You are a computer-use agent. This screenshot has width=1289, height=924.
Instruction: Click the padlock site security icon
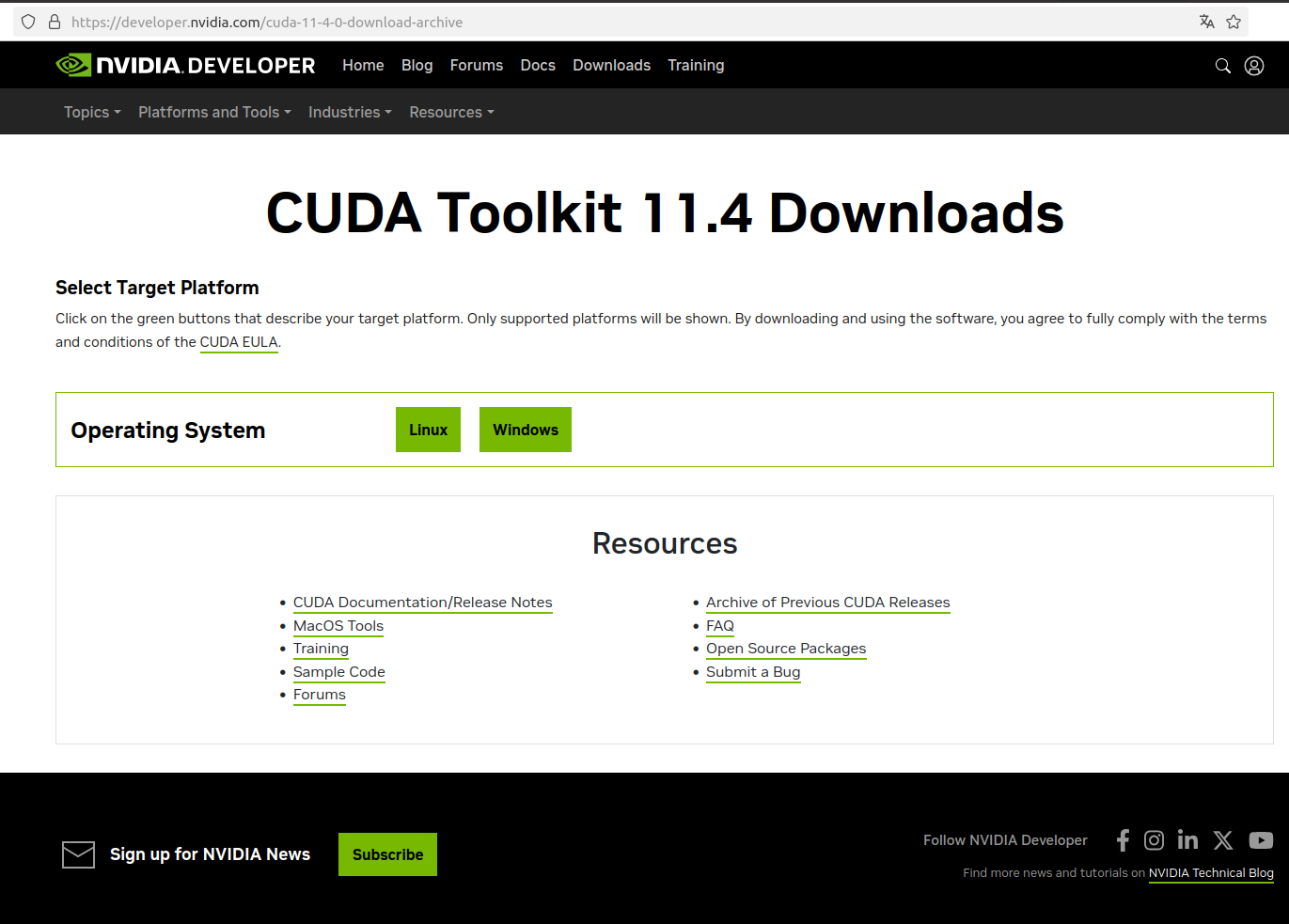[55, 22]
